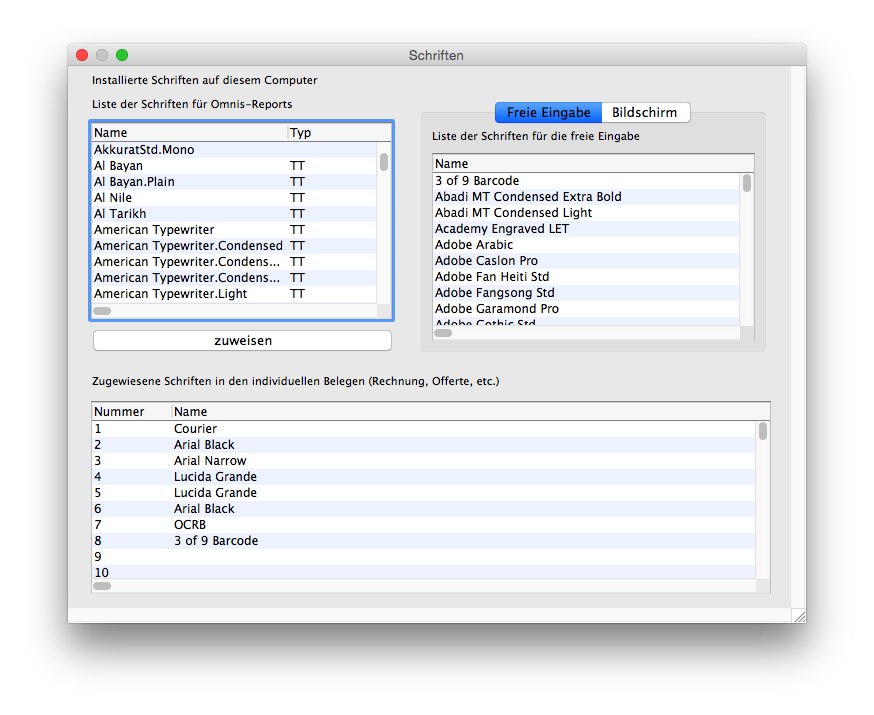Select 'American Typewriter' in the Omnis-Reports list
The width and height of the screenshot is (874, 715).
click(154, 230)
